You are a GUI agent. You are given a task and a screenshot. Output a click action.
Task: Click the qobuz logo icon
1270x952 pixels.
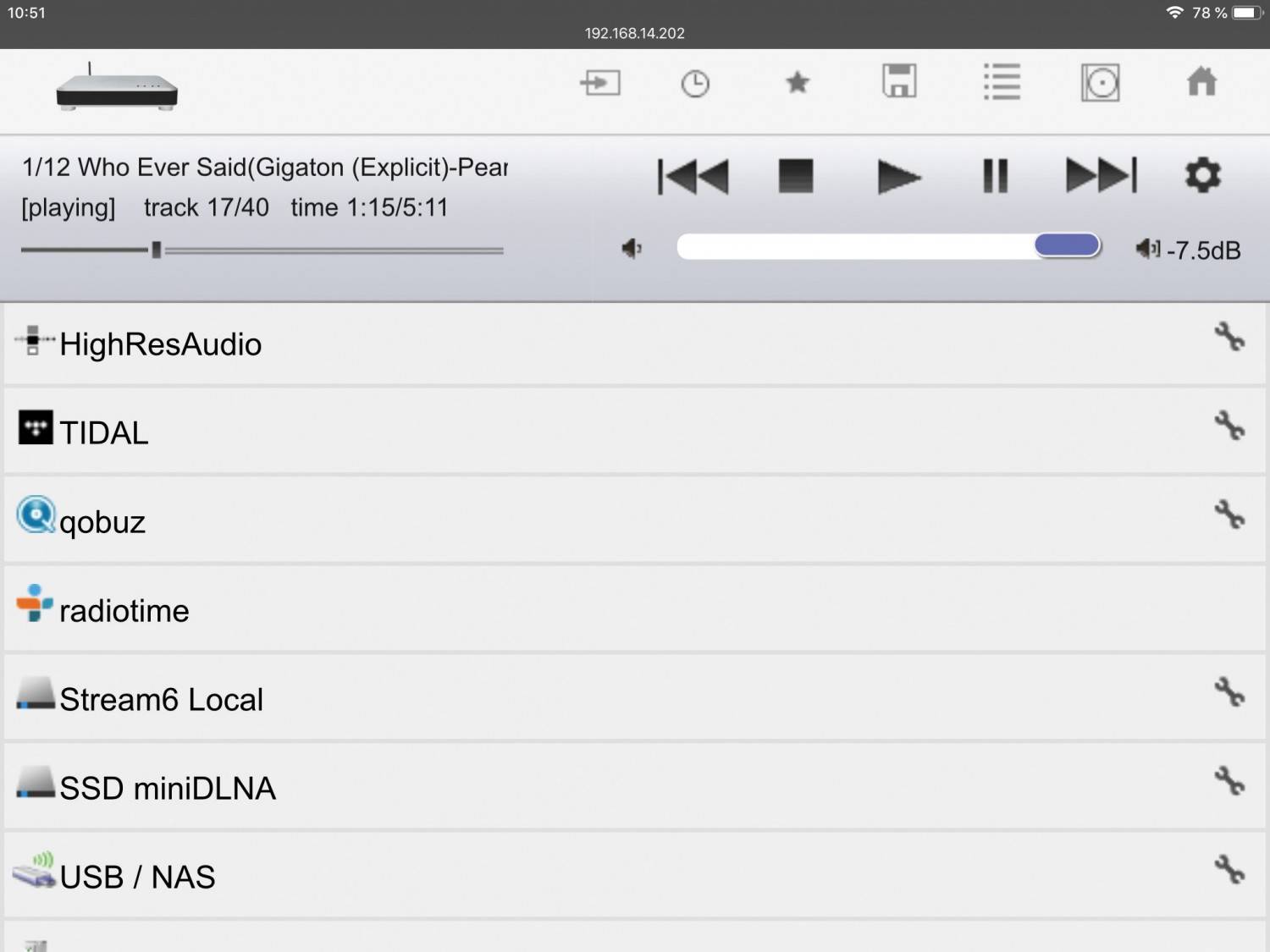(x=36, y=515)
